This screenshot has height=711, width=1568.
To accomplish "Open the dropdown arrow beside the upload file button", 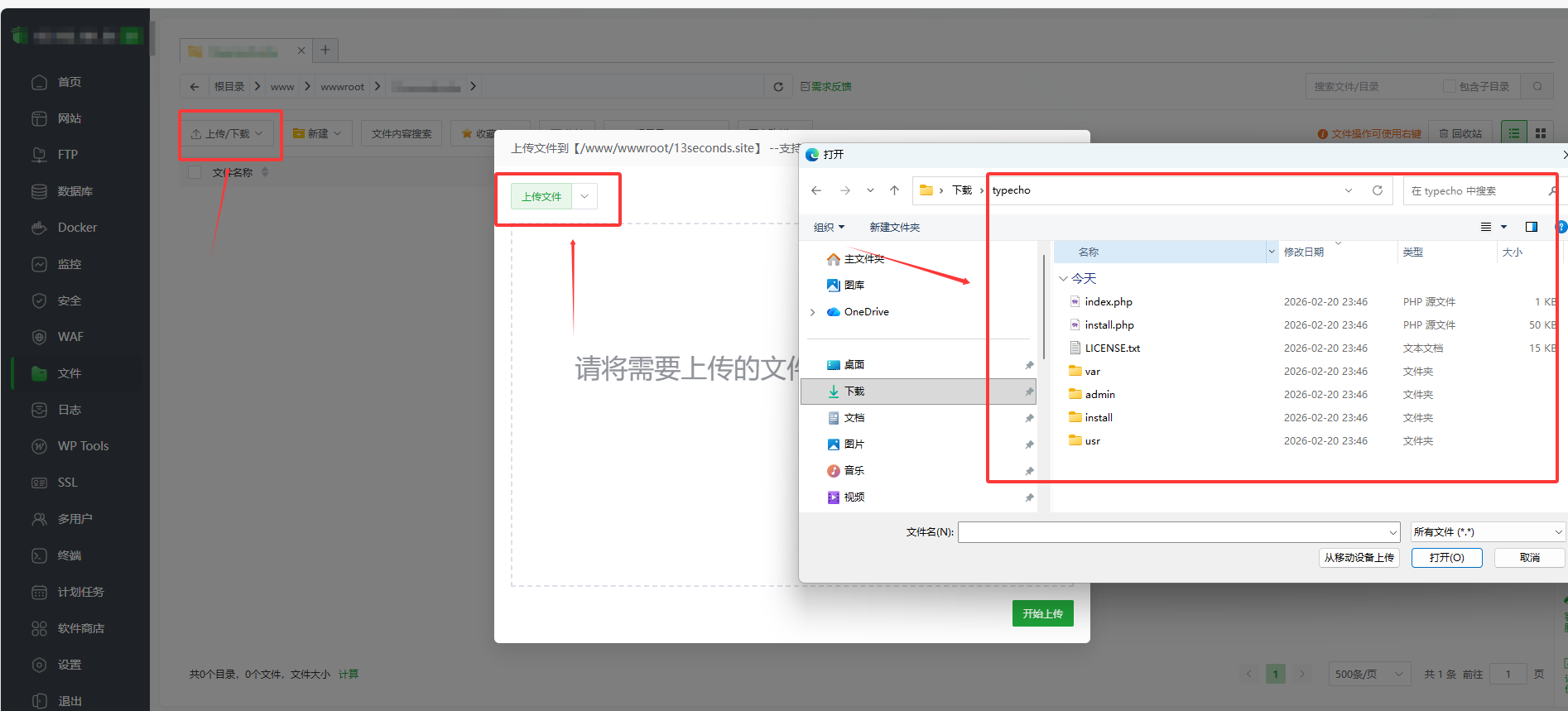I will click(584, 197).
